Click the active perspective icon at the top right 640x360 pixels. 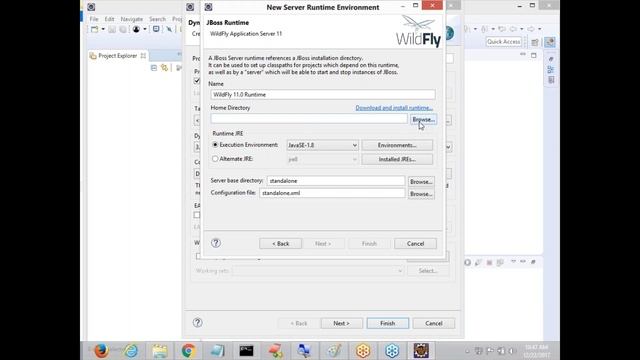click(x=550, y=42)
